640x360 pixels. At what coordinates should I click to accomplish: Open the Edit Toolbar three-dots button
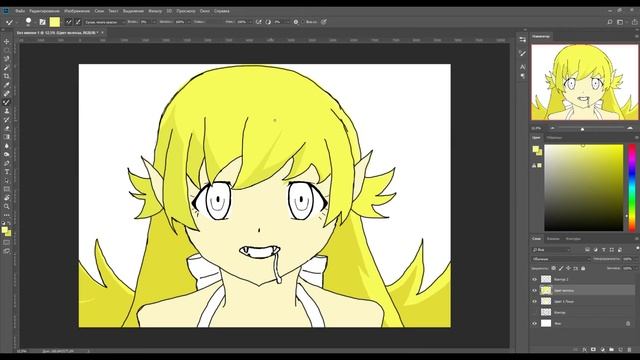[x=7, y=215]
